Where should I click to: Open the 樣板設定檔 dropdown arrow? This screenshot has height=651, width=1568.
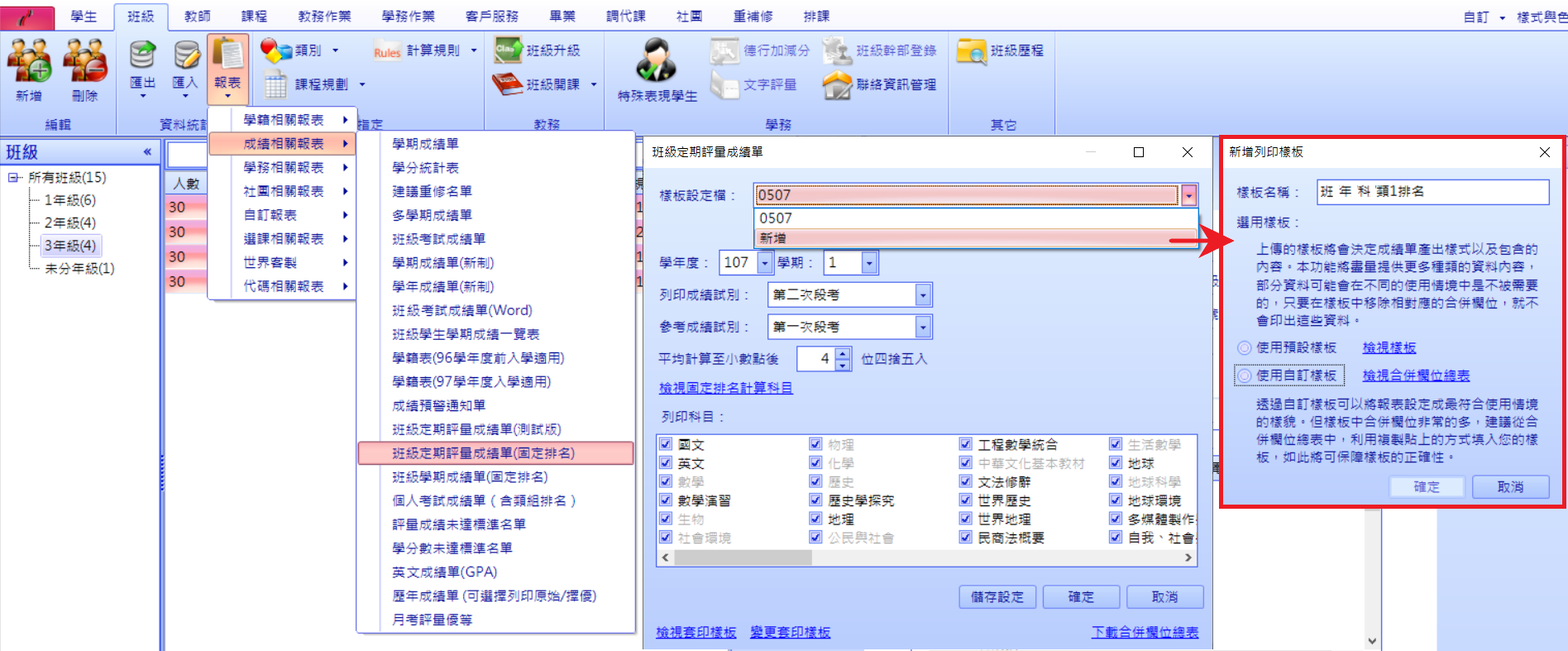click(x=1188, y=195)
